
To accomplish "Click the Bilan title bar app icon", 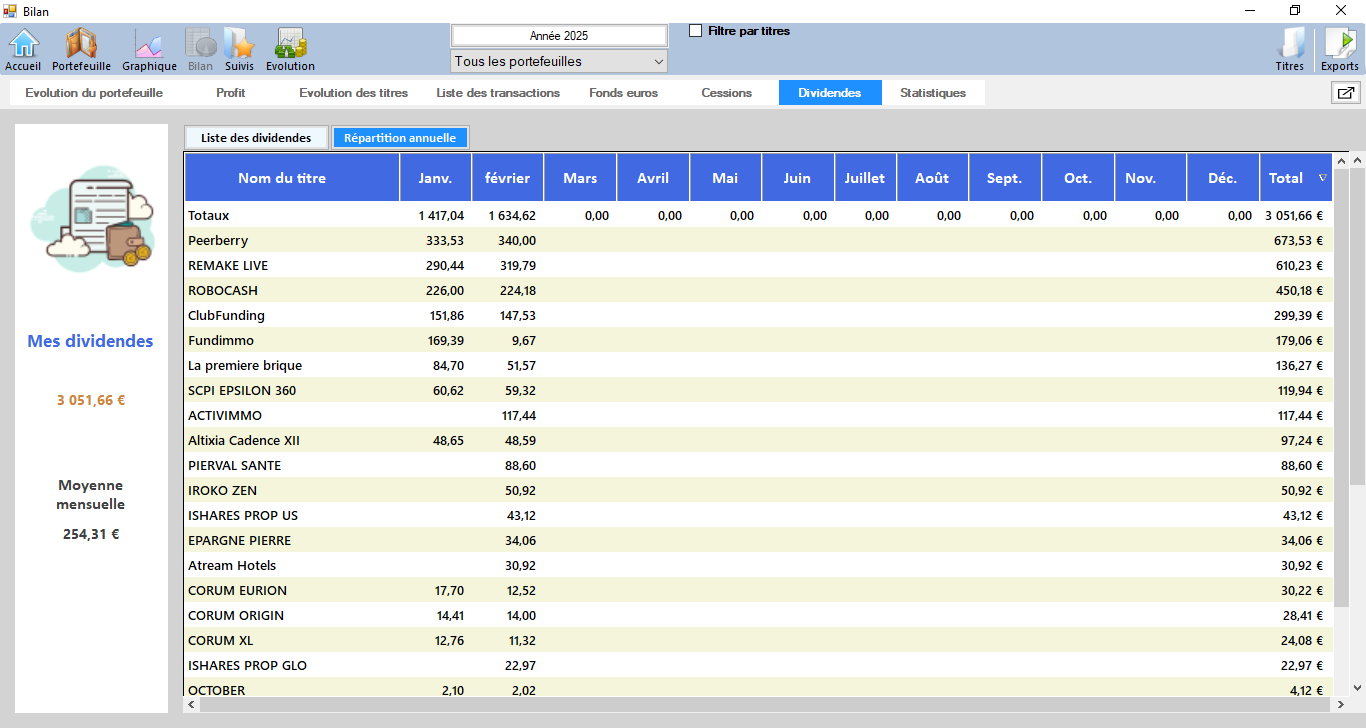I will pos(10,10).
